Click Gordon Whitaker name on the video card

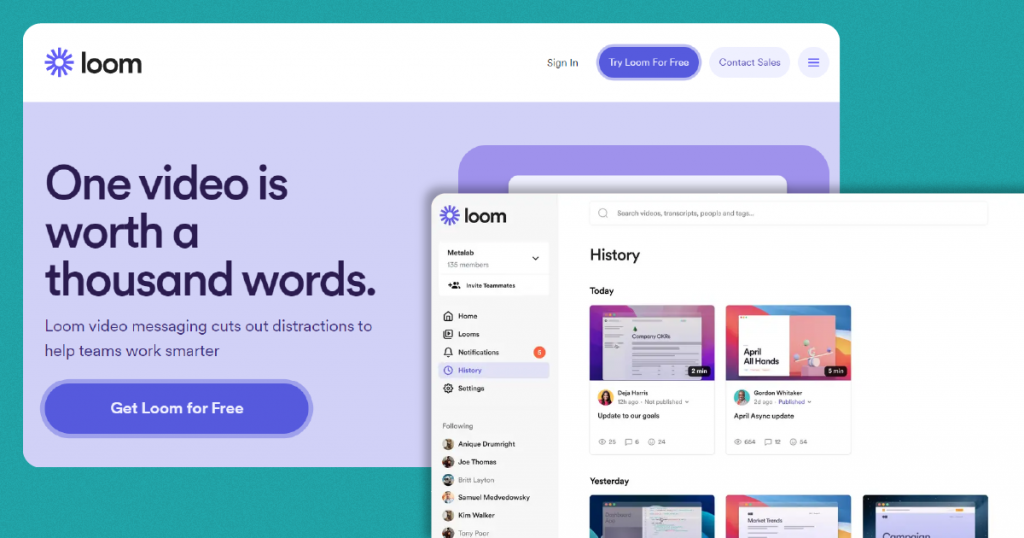[778, 393]
